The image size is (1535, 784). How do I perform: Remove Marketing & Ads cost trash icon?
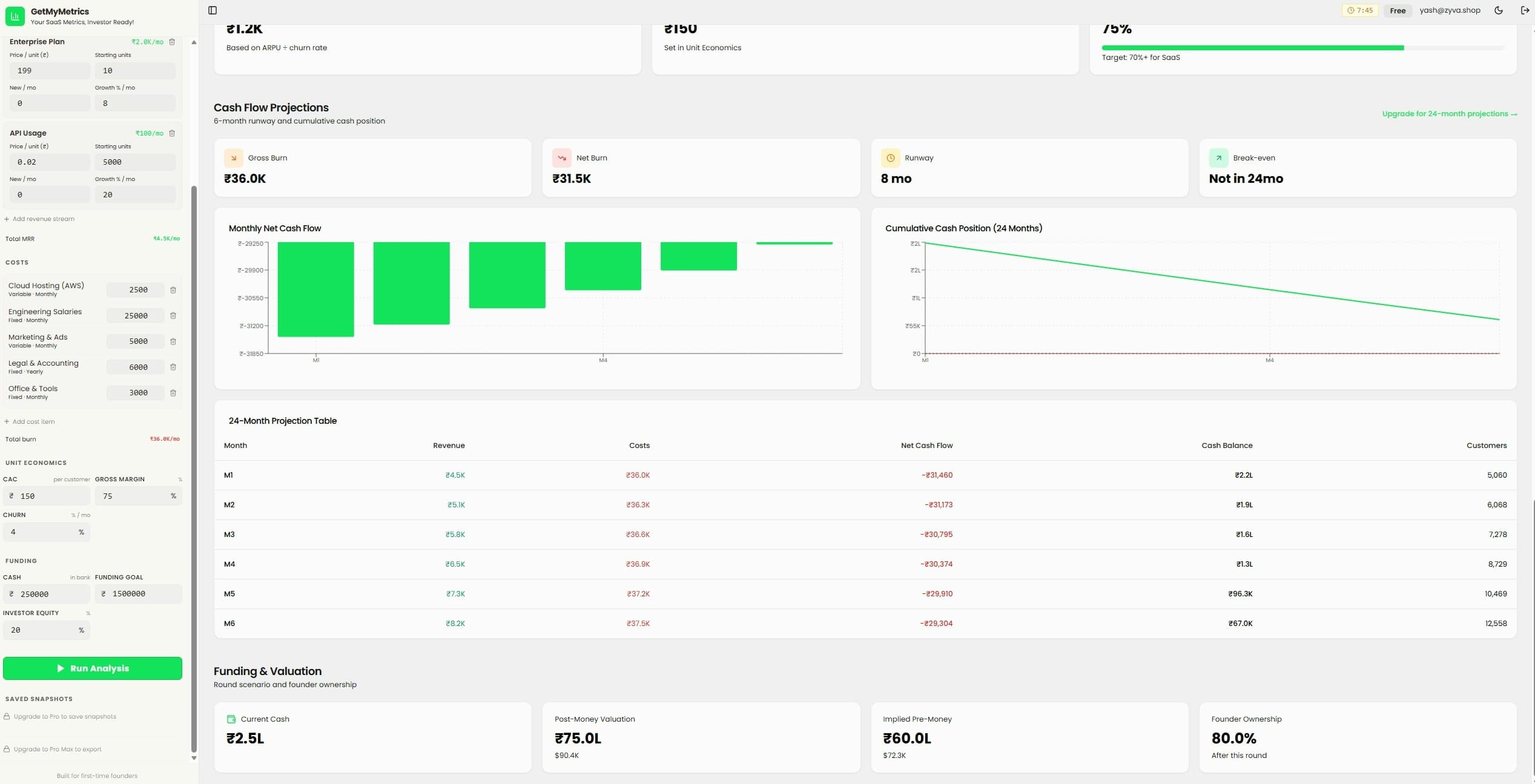(x=173, y=341)
